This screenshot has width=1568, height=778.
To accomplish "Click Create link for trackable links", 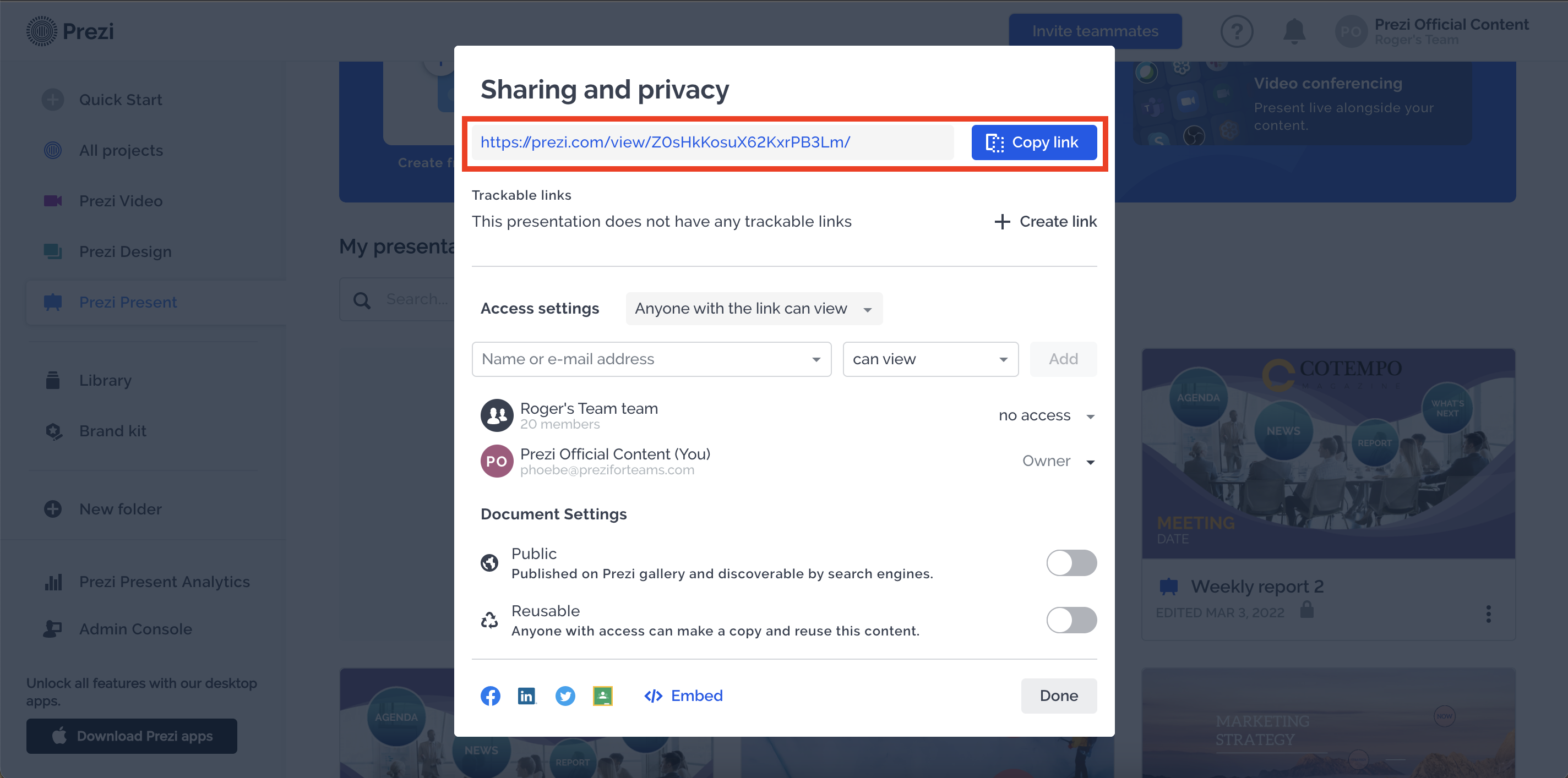I will coord(1045,221).
